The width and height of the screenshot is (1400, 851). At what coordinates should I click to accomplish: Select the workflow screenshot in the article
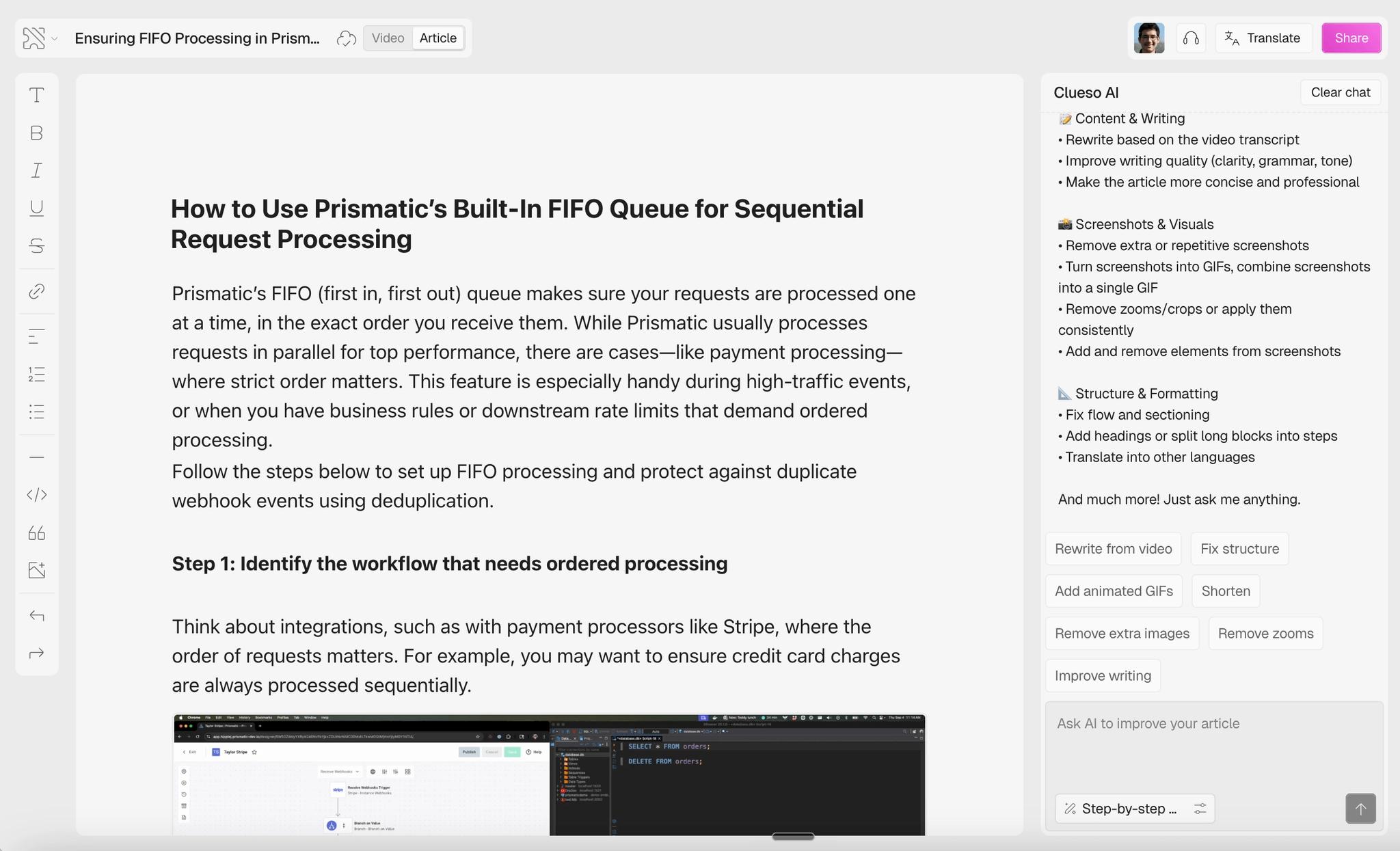click(x=549, y=775)
